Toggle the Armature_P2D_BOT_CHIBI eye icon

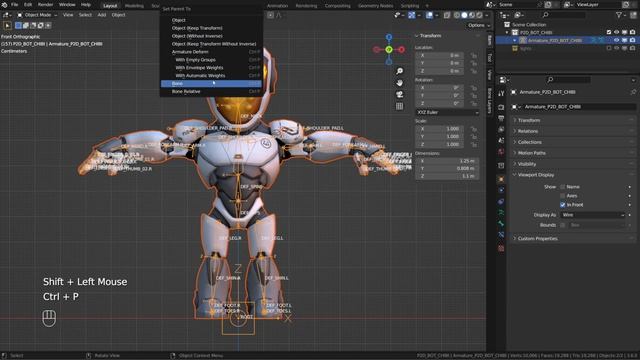point(616,40)
